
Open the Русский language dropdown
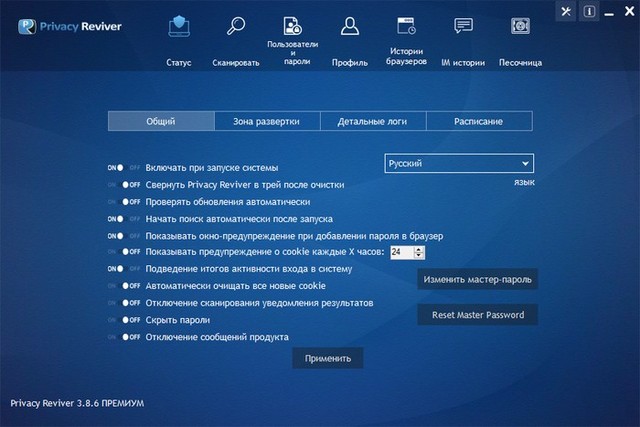459,163
